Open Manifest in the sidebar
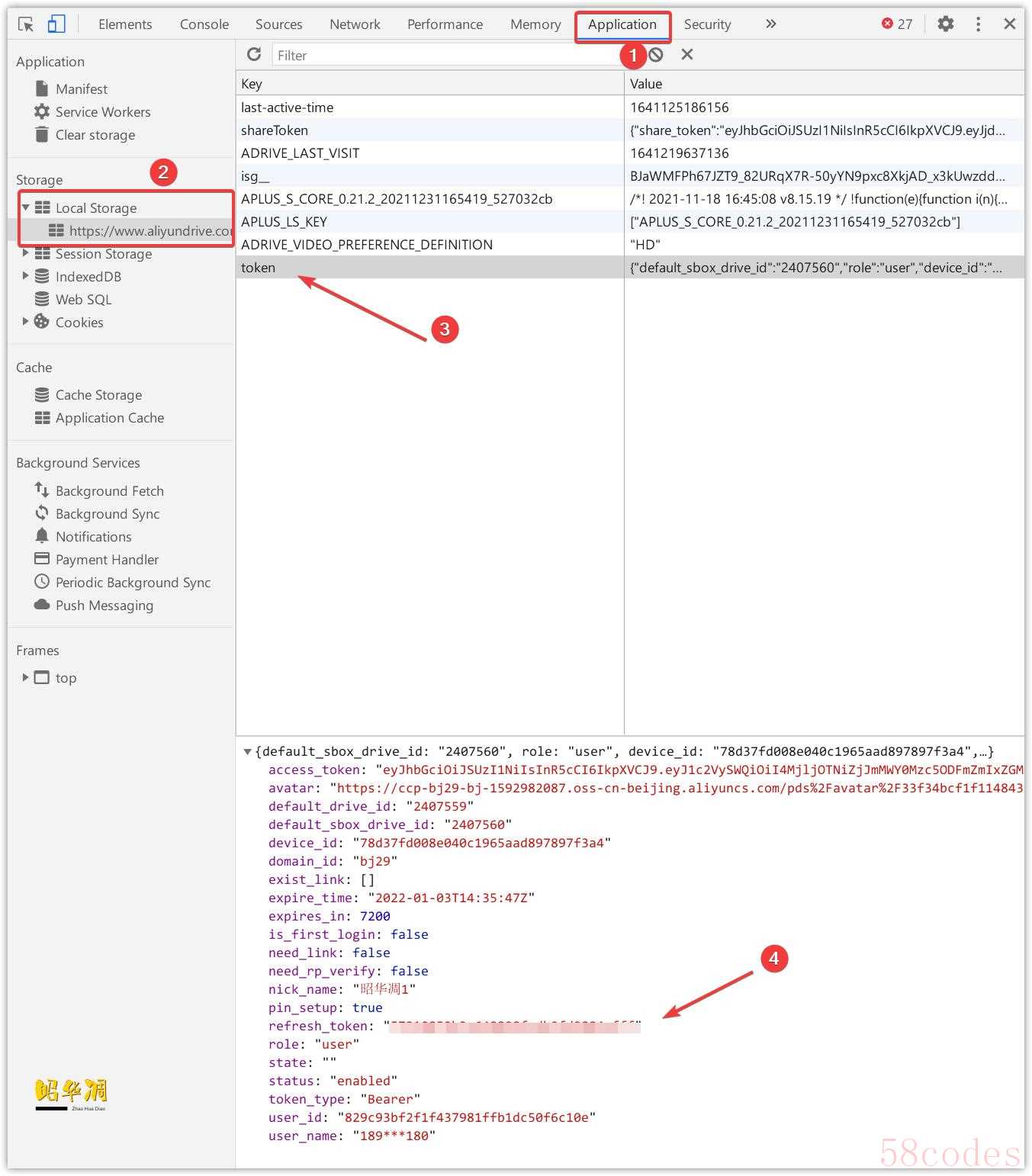Viewport: 1032px width, 1176px height. click(x=81, y=89)
